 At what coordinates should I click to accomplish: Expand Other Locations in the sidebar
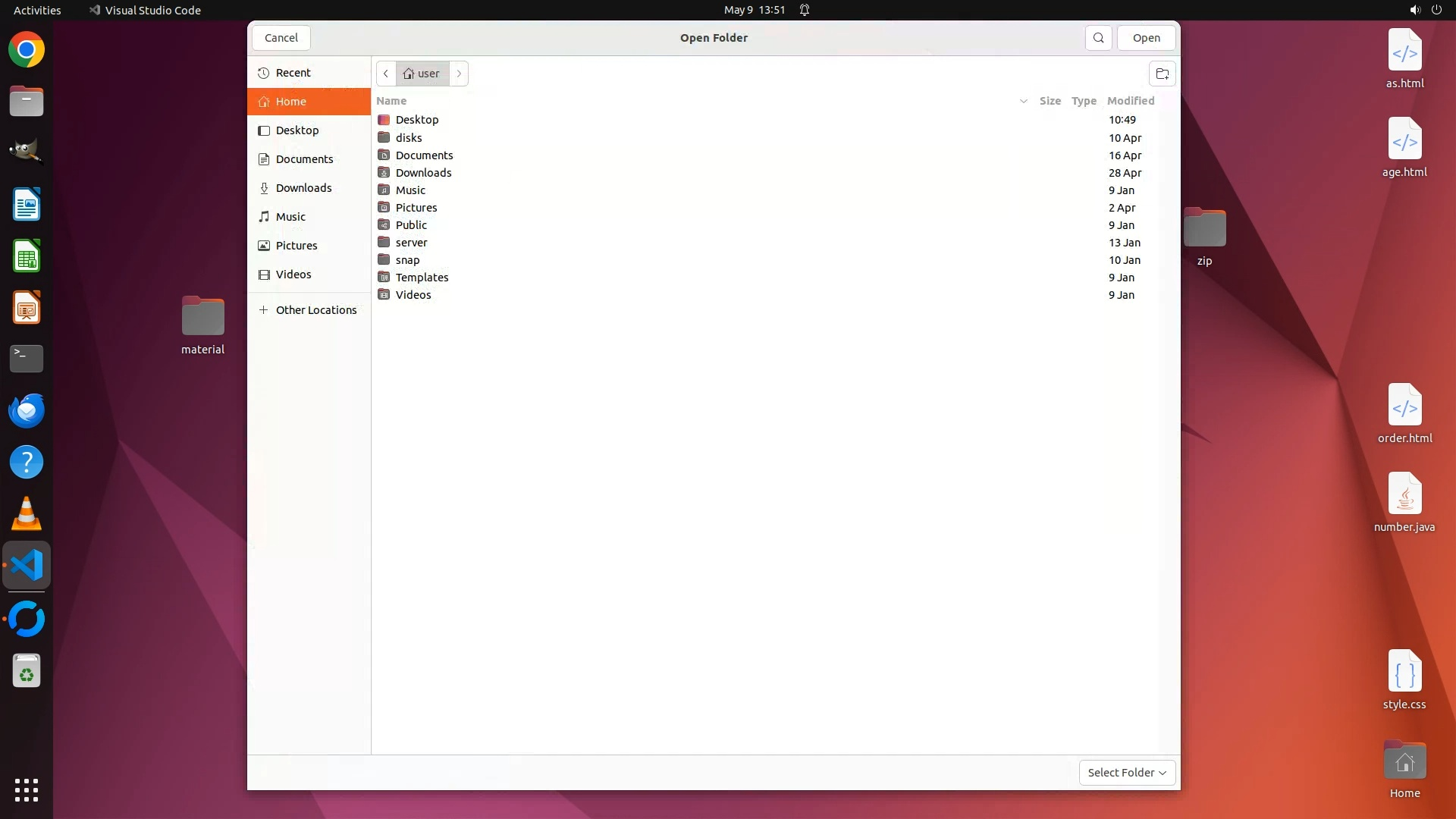tap(315, 310)
